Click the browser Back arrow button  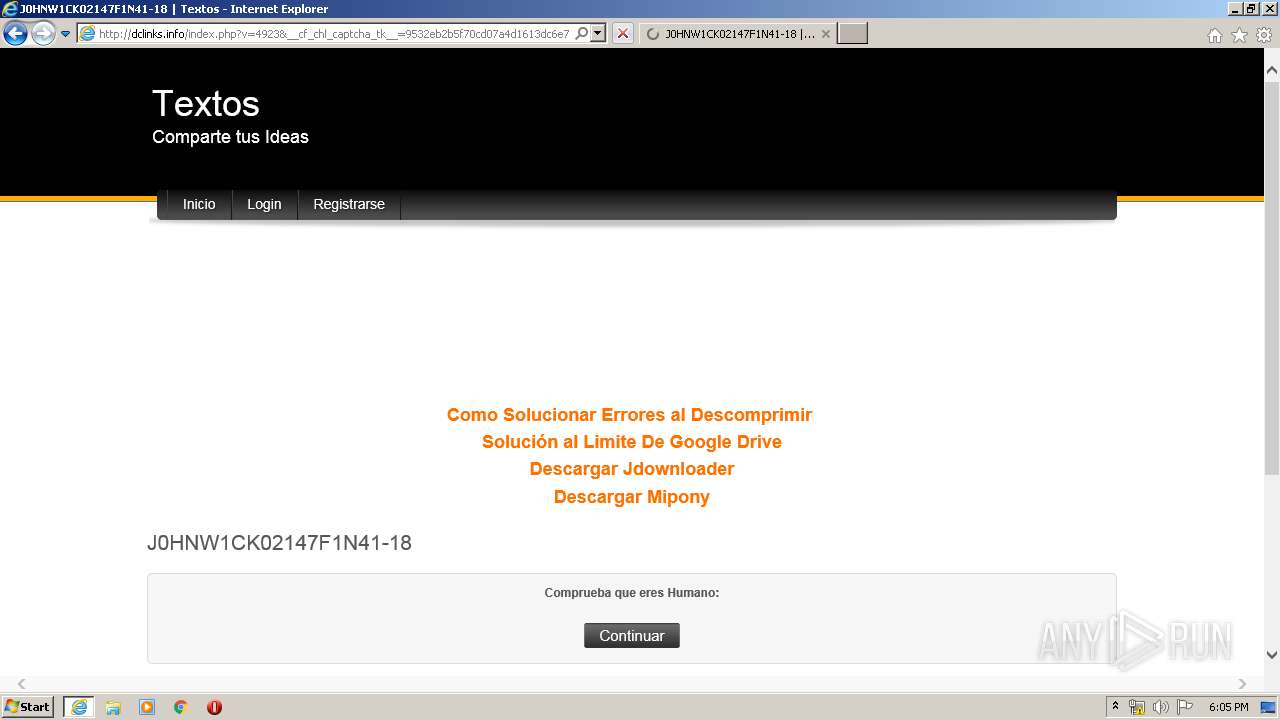(x=15, y=34)
